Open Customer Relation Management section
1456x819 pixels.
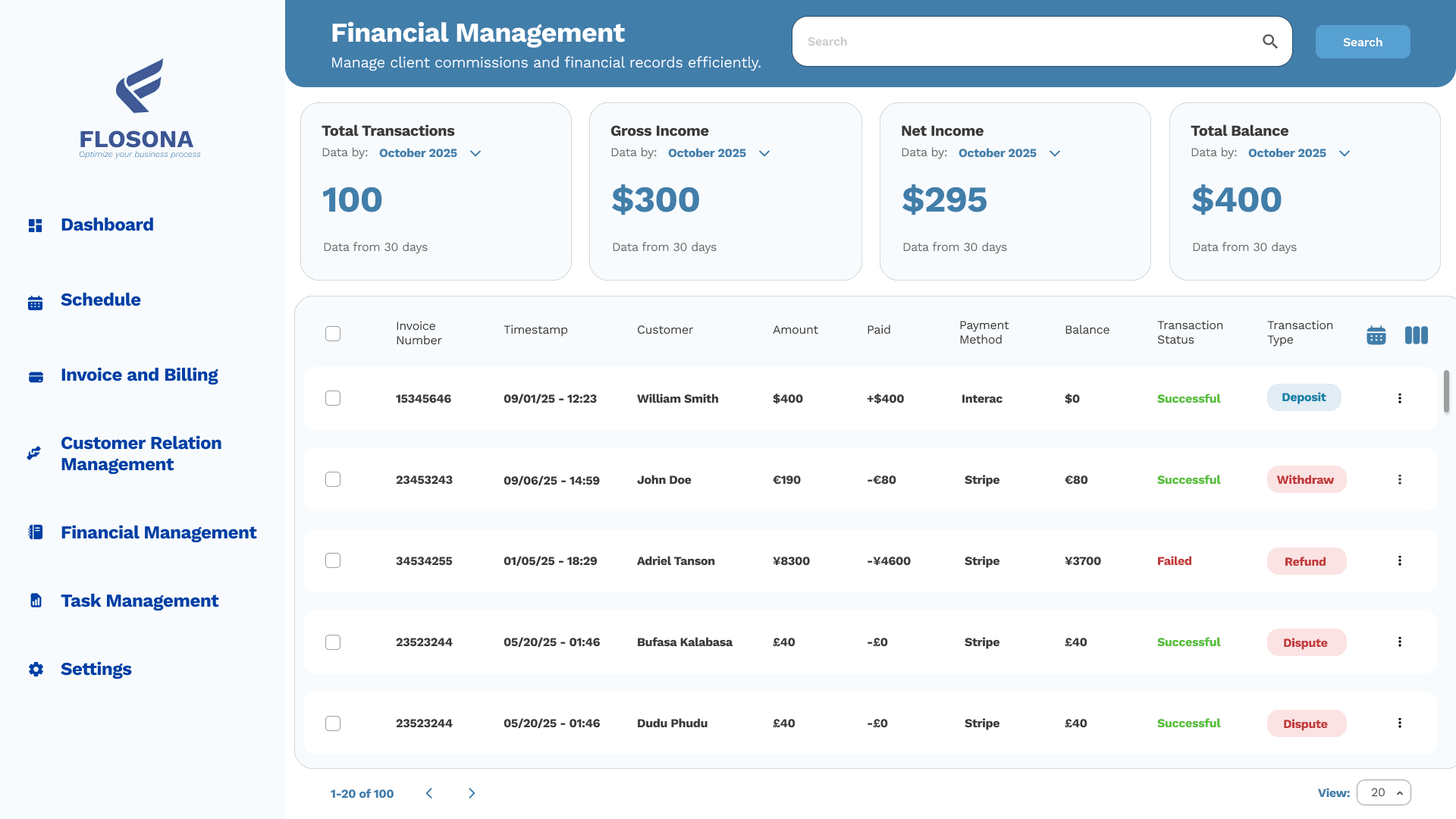pyautogui.click(x=33, y=453)
